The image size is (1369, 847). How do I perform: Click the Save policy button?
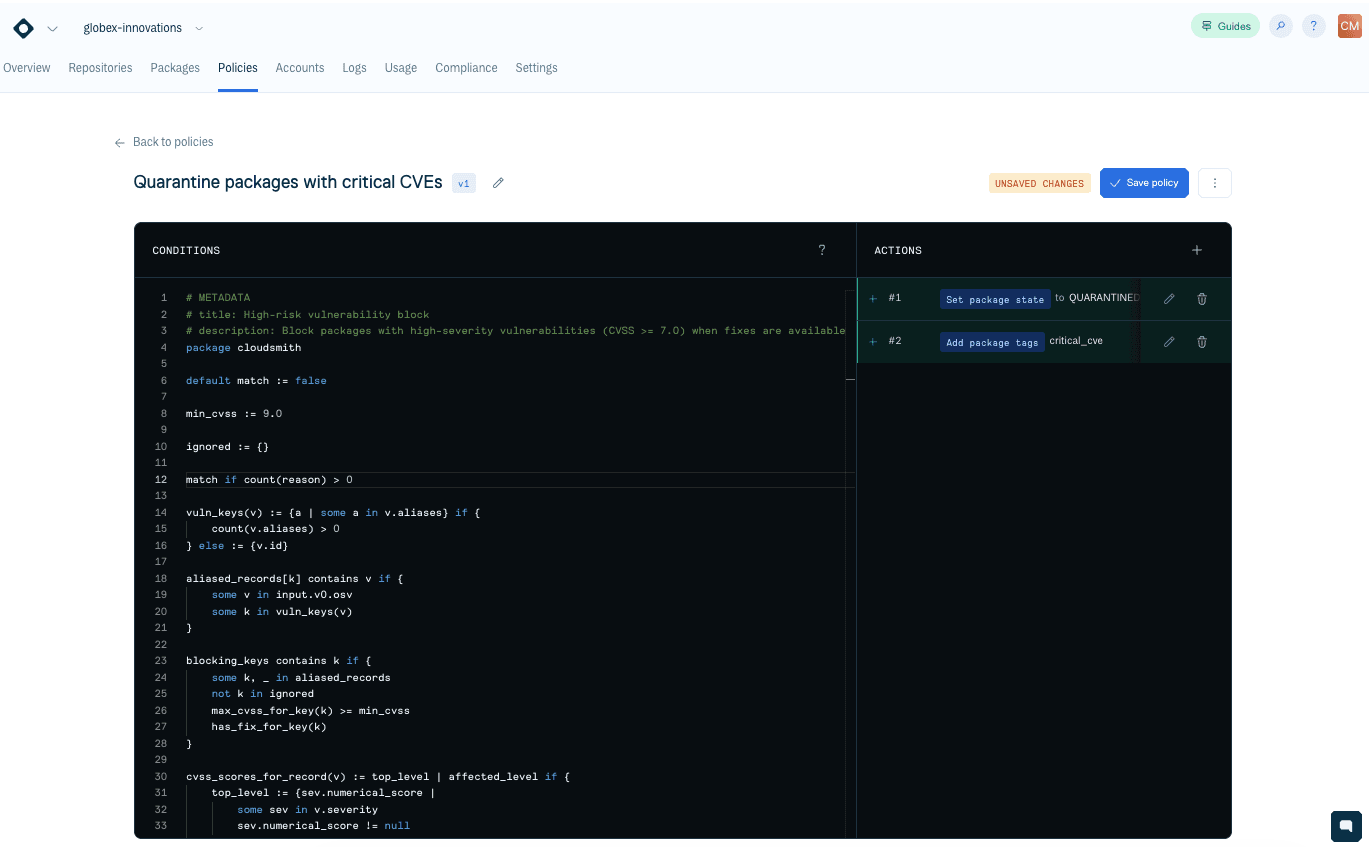1144,183
